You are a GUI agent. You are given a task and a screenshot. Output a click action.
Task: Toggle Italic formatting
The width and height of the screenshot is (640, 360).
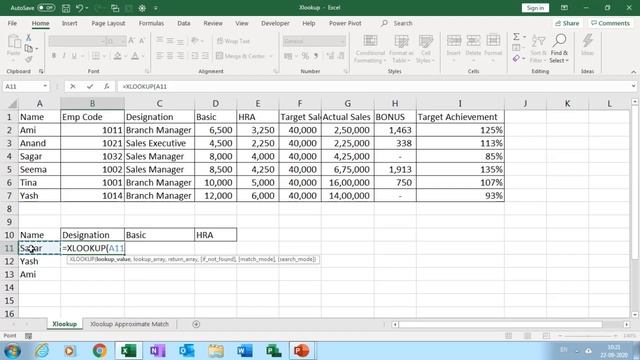pyautogui.click(x=64, y=56)
